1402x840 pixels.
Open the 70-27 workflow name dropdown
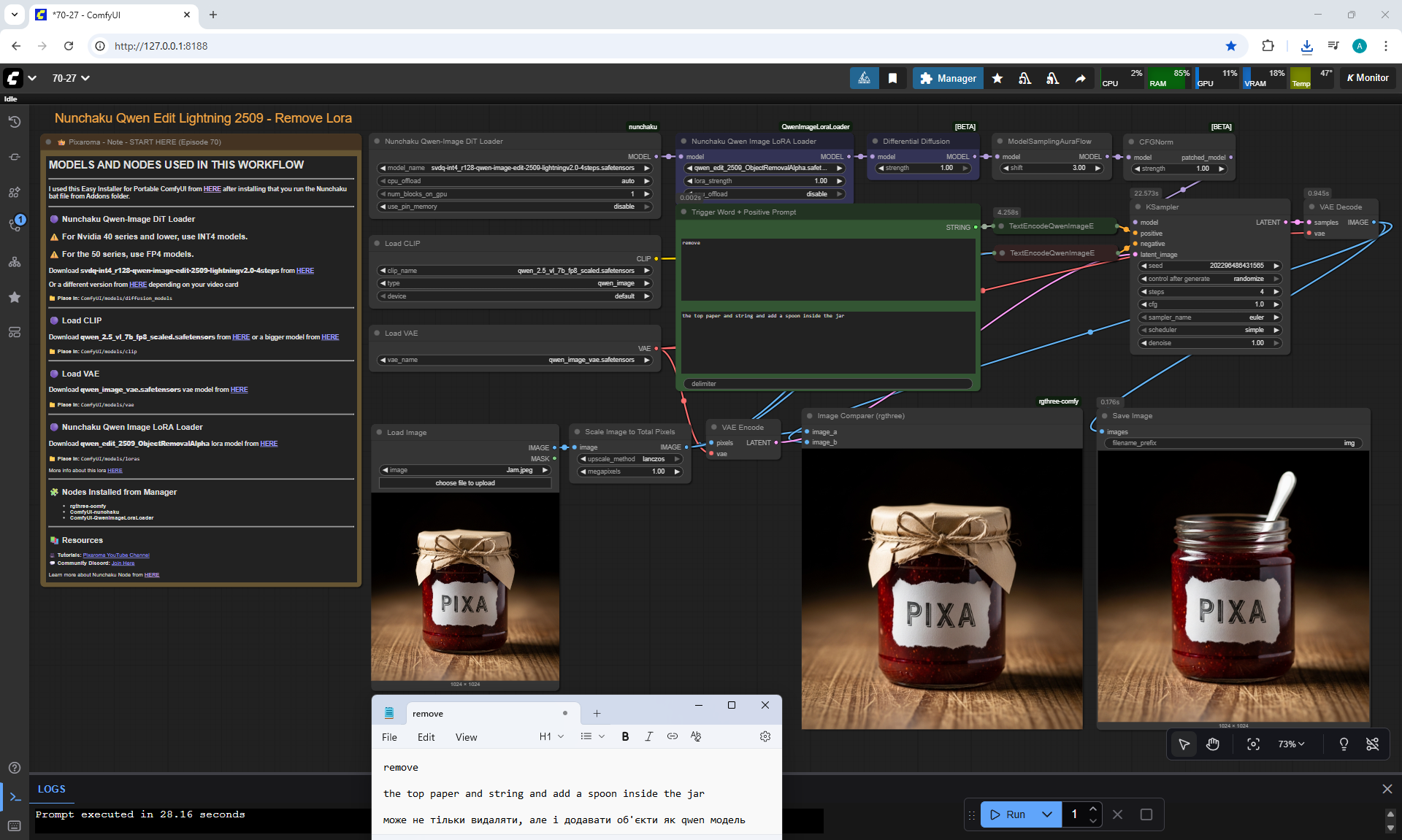click(71, 78)
